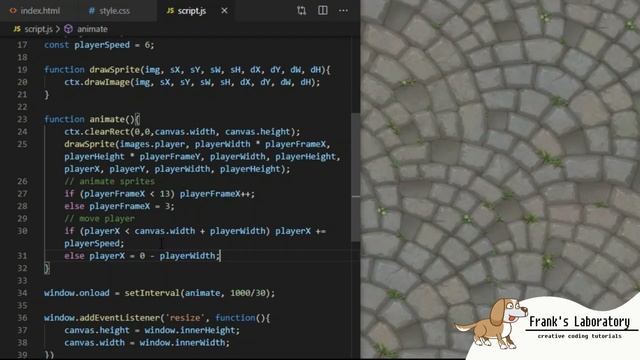
Task: Click the '// animate sprites' comment
Action: (109, 181)
